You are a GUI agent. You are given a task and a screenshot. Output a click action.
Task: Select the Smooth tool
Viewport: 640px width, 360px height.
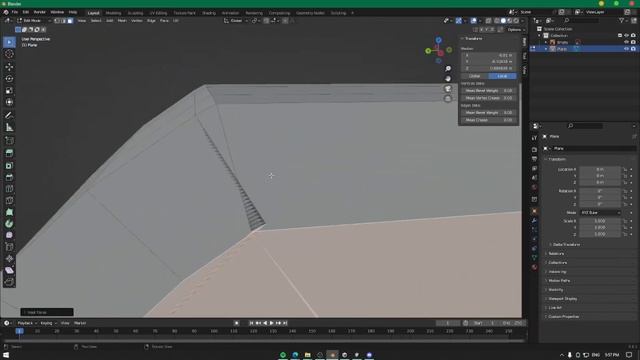(9, 235)
